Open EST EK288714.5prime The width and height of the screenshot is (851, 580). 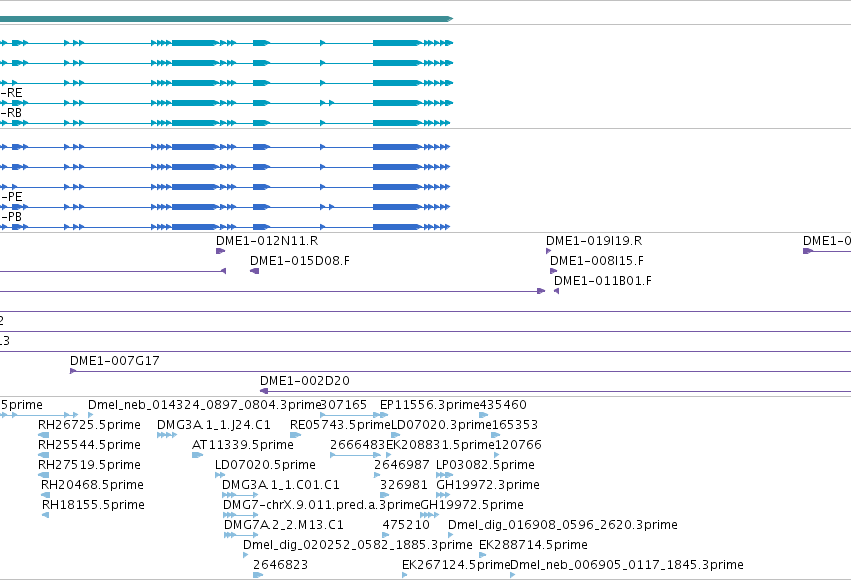click(534, 545)
